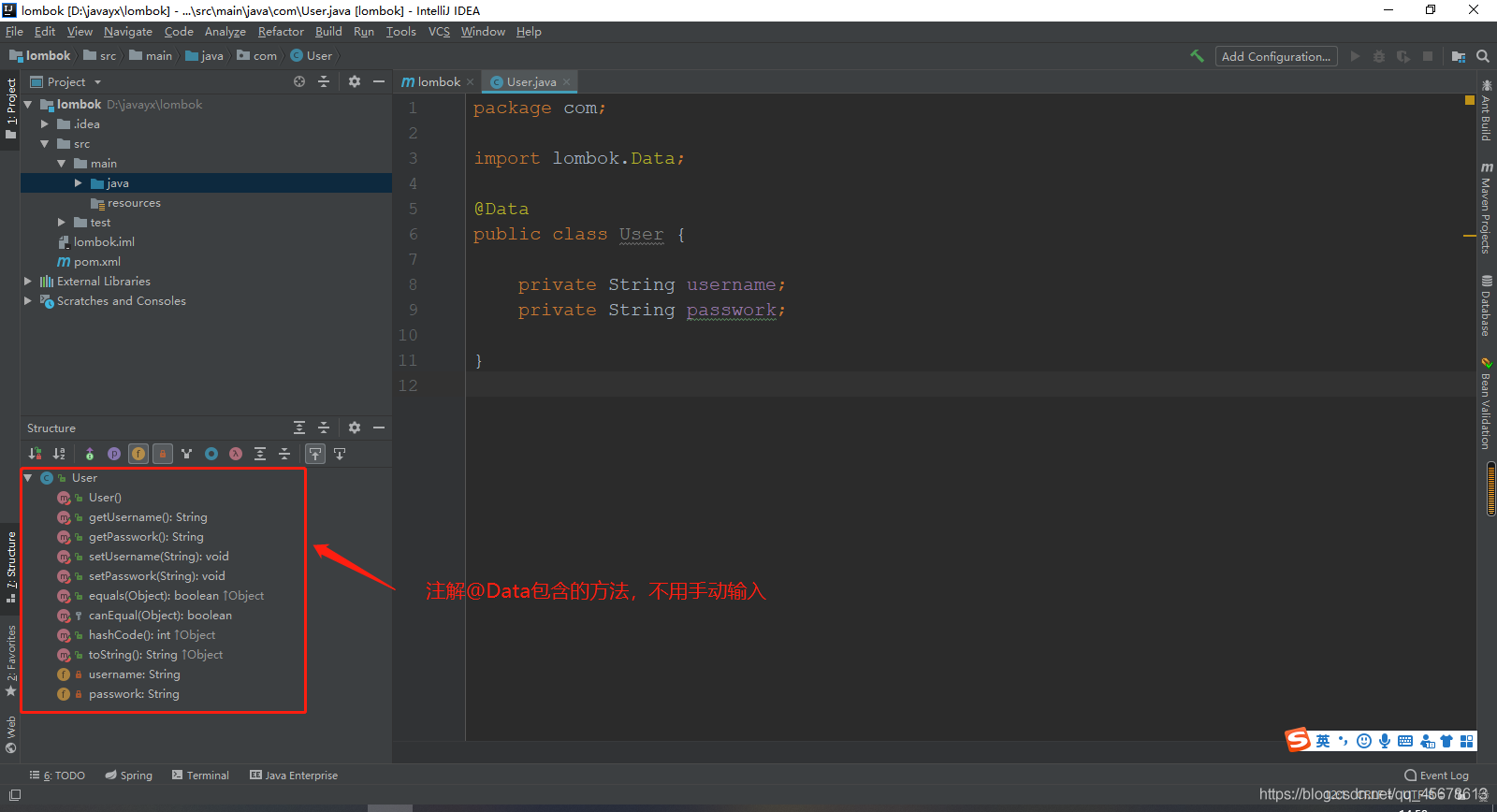
Task: Close the User.java editor tab
Action: (567, 82)
